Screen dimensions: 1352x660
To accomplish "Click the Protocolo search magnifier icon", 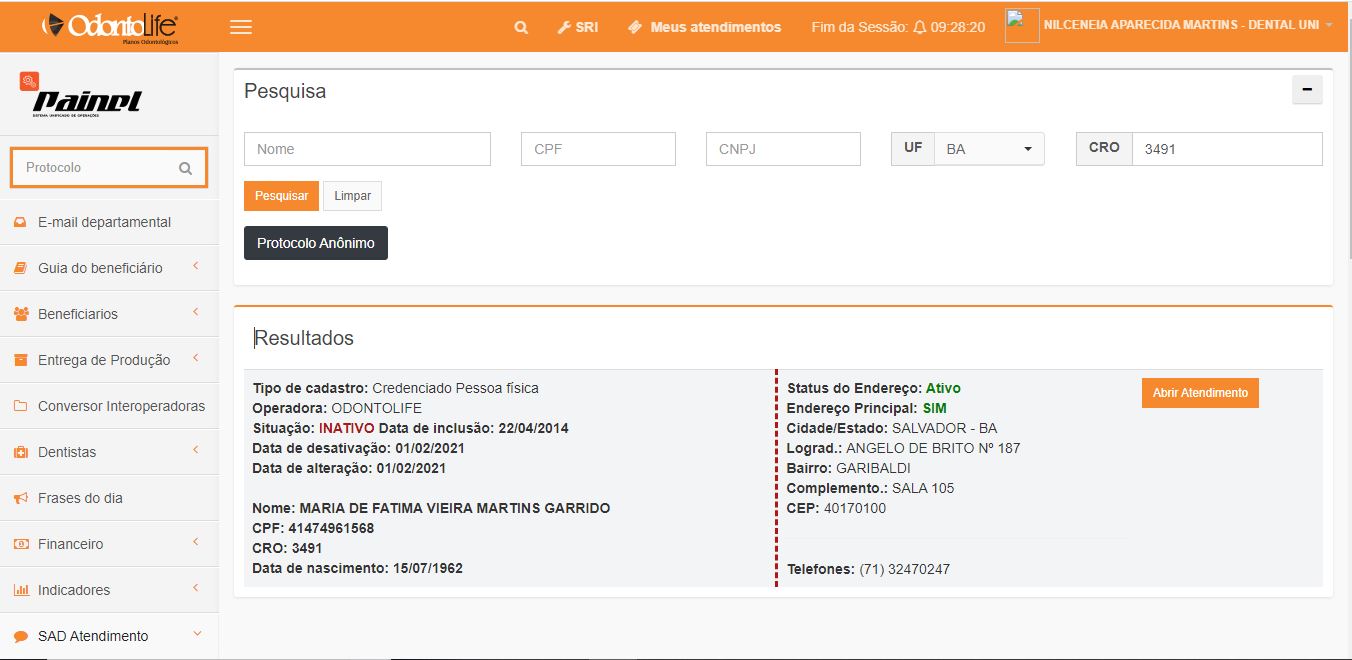I will (185, 168).
